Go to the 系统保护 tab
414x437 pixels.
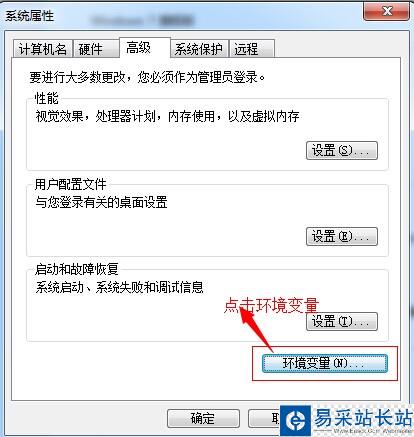pos(199,49)
